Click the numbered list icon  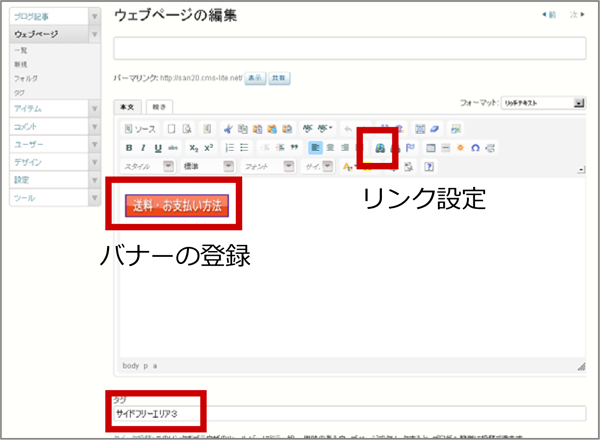pos(229,148)
